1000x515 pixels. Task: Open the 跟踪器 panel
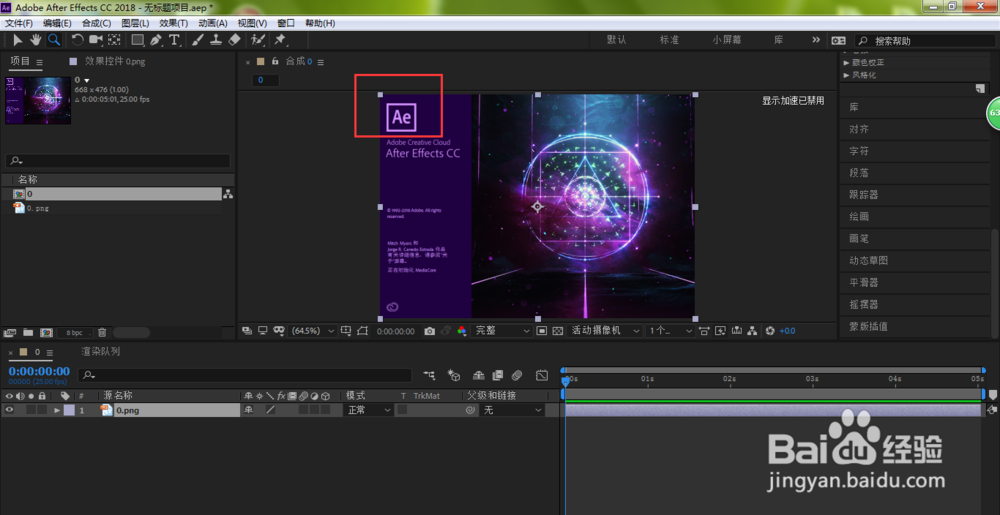[x=864, y=194]
